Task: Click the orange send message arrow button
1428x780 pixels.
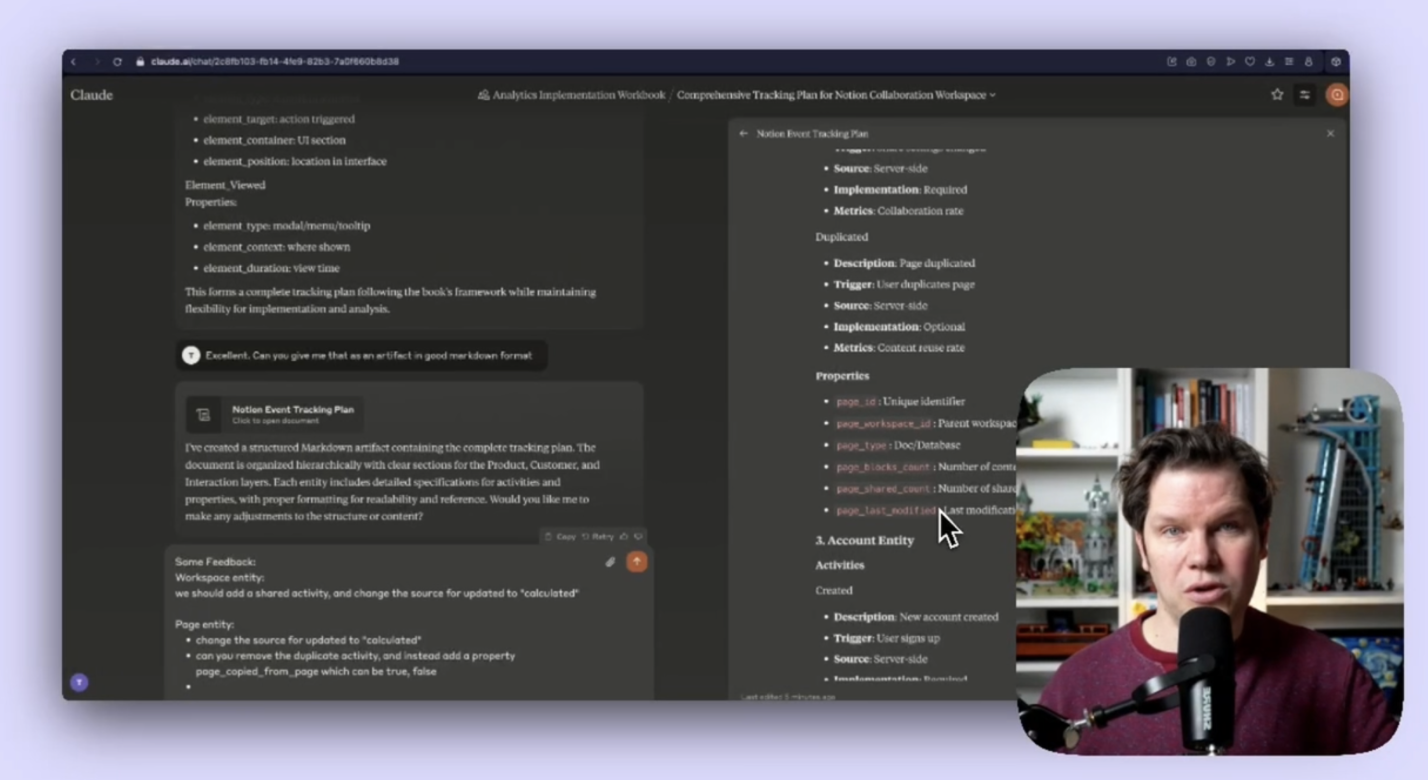Action: click(636, 562)
